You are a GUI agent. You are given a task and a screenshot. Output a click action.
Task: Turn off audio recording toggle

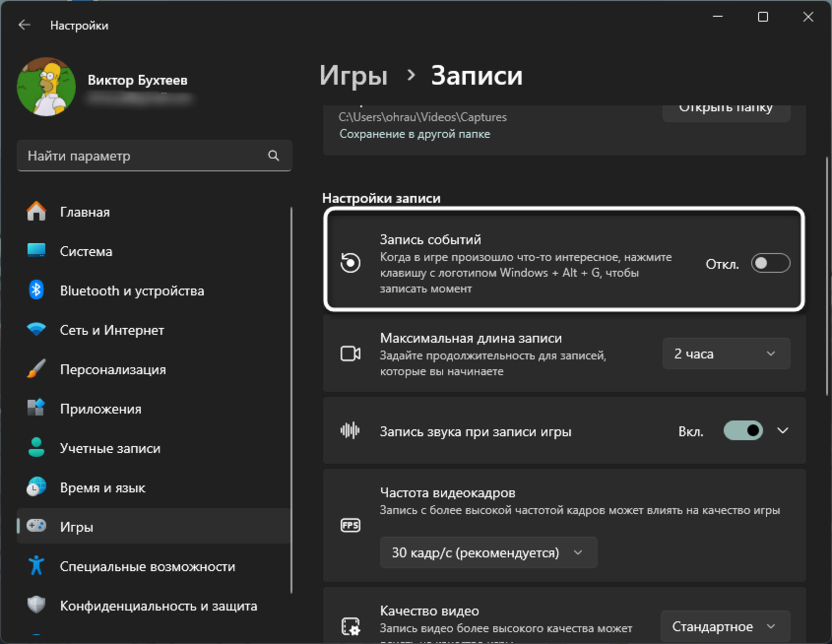(744, 431)
